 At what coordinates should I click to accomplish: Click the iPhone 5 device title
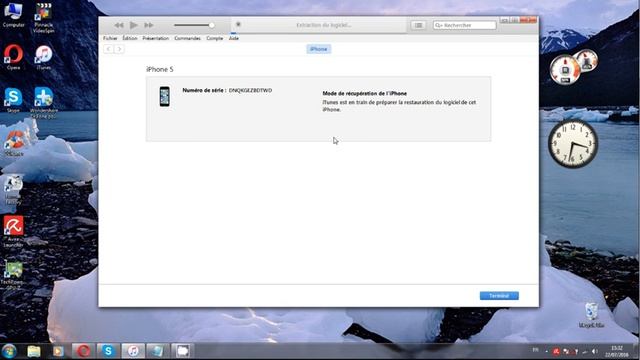coord(160,69)
